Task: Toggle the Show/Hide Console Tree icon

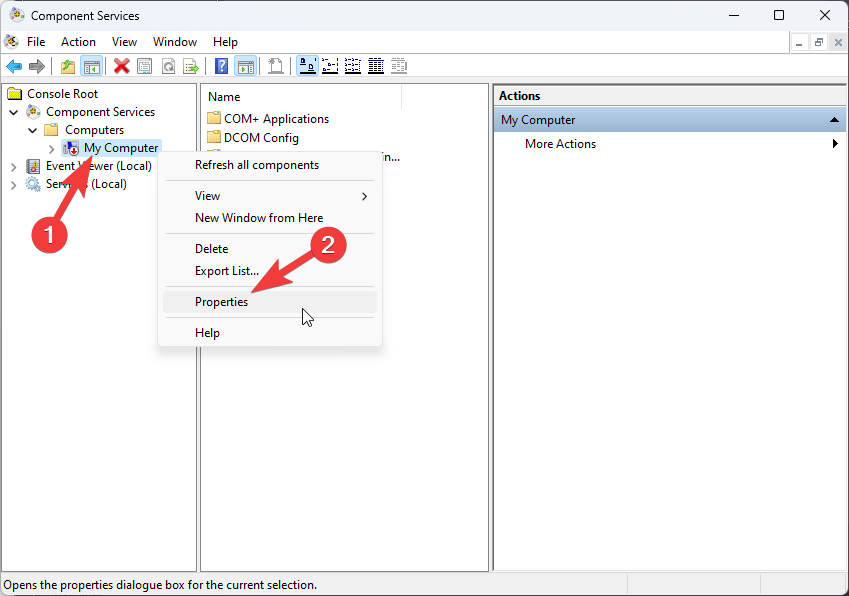Action: [91, 66]
